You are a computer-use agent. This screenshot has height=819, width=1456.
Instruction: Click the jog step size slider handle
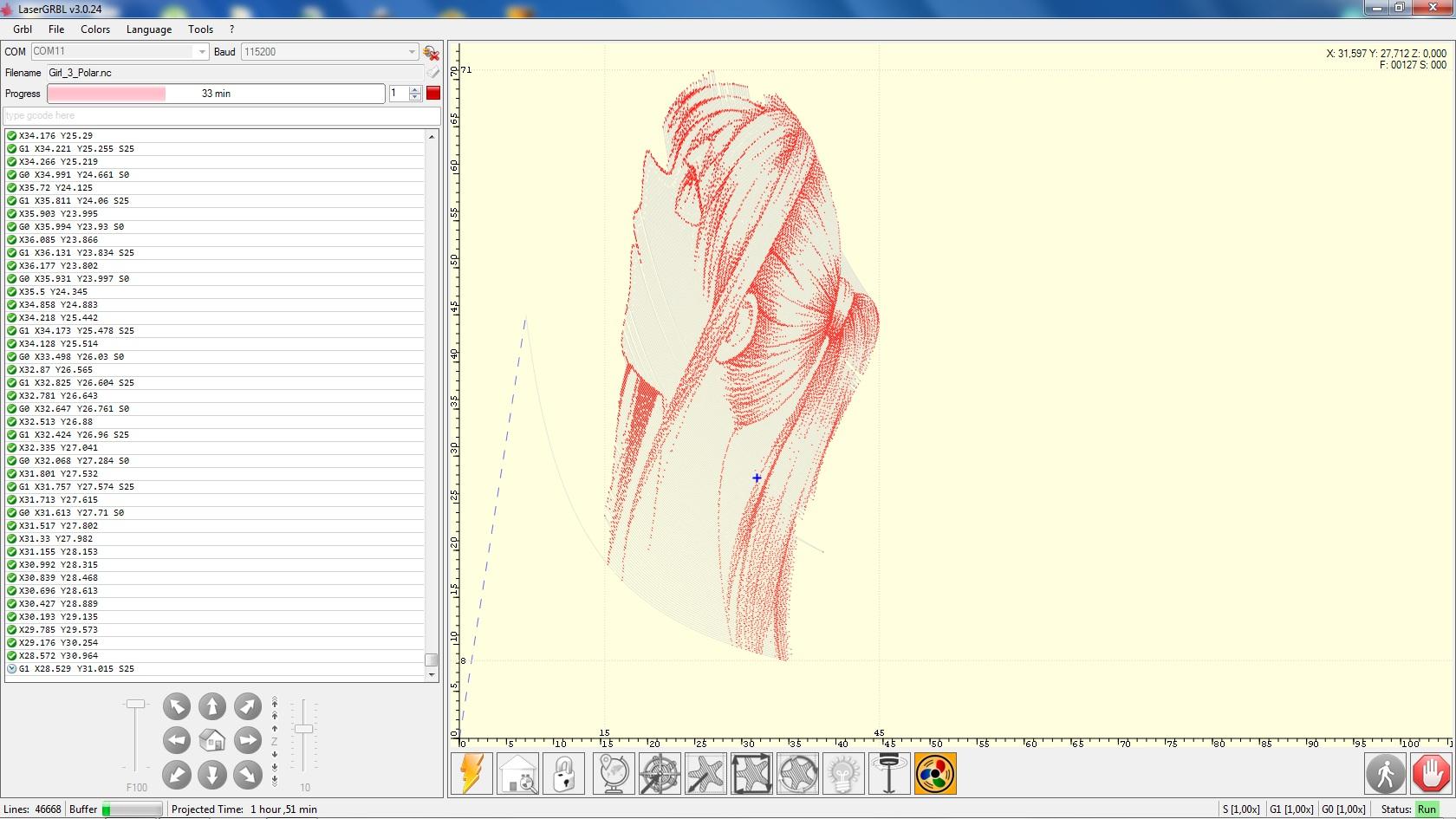303,729
